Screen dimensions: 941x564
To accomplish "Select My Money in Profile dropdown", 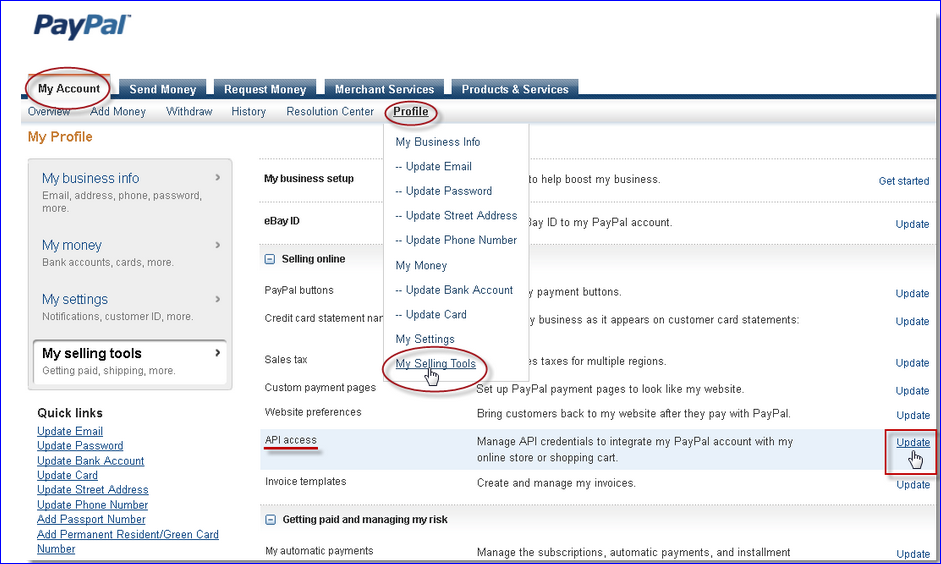I will (421, 265).
